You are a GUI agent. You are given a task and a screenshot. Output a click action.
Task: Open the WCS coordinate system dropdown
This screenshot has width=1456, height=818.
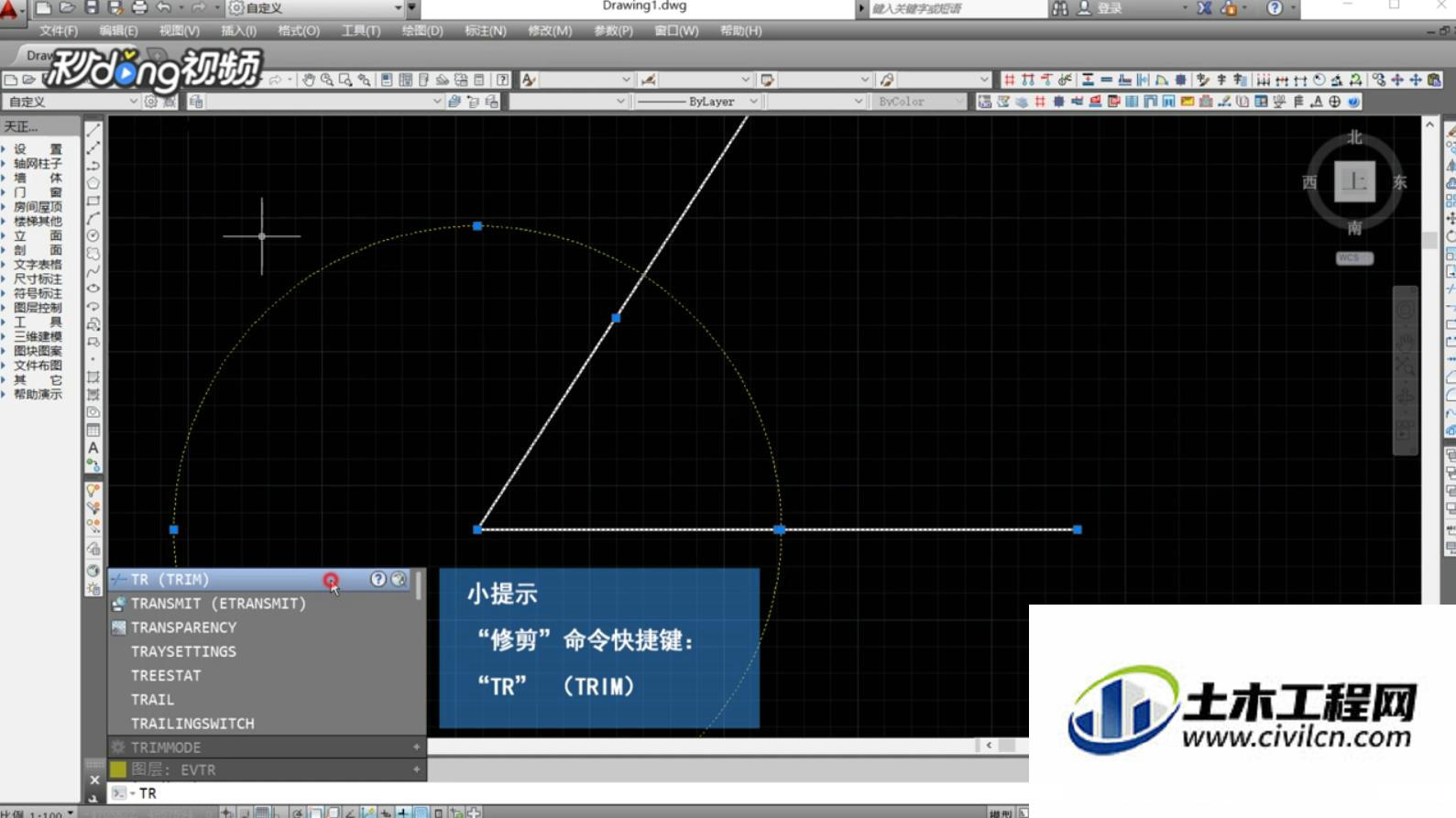click(x=1354, y=257)
